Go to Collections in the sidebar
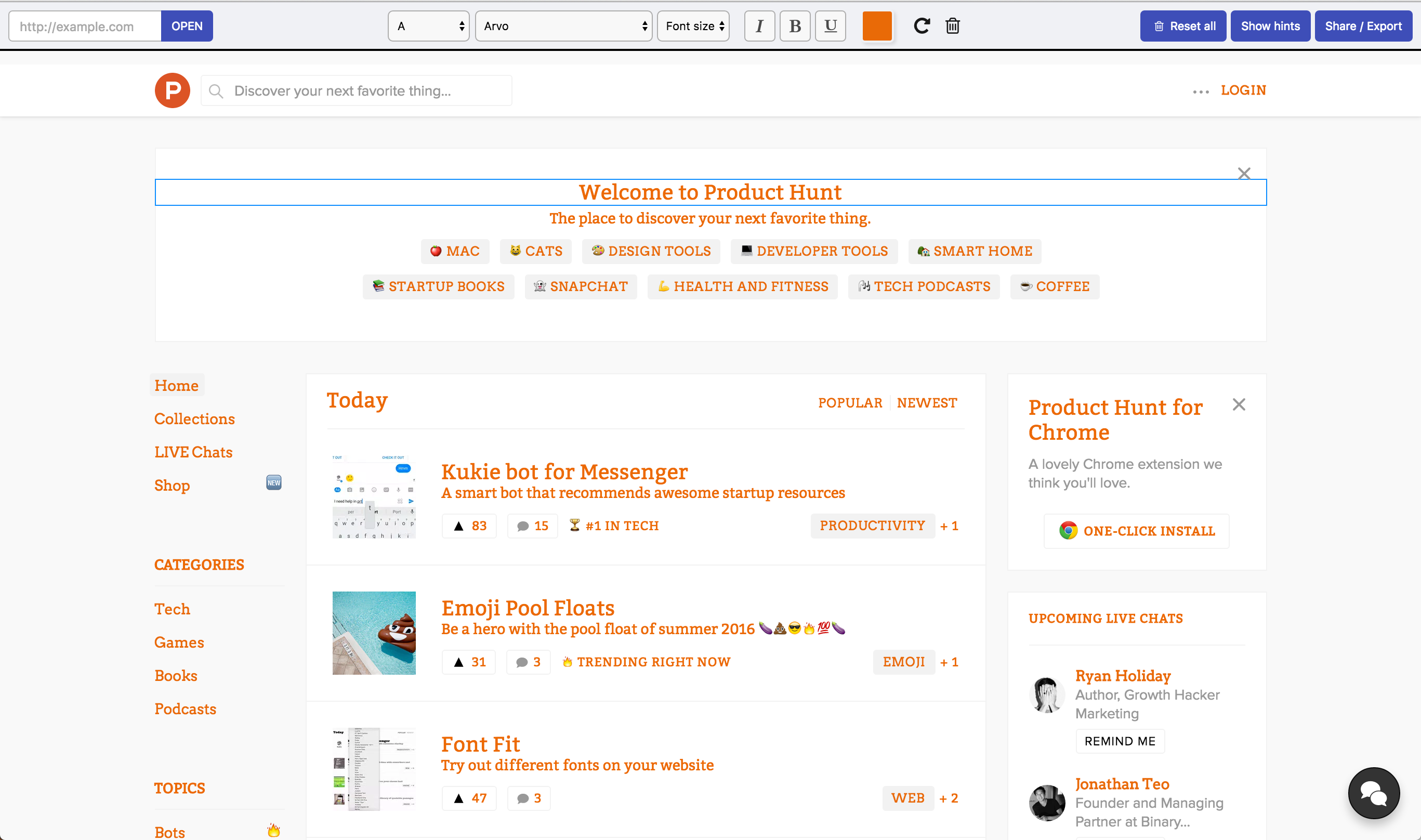 (194, 418)
